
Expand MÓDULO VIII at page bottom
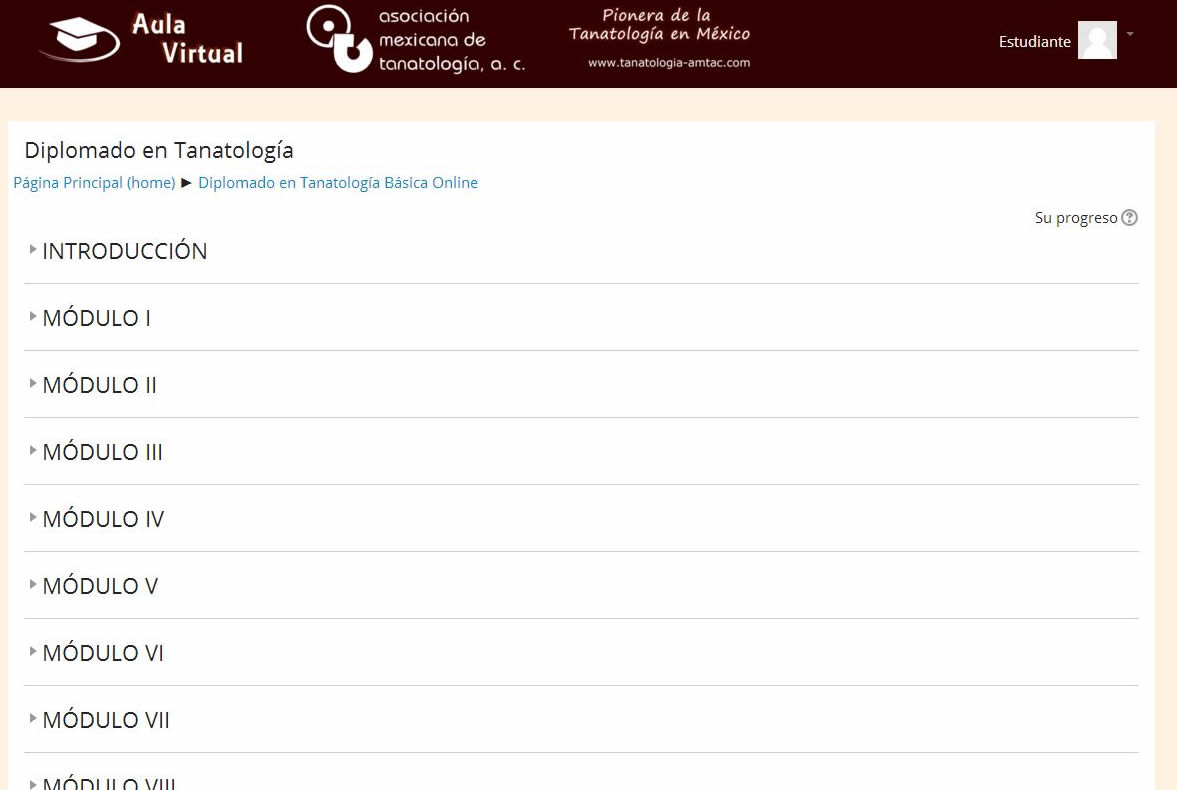110,782
